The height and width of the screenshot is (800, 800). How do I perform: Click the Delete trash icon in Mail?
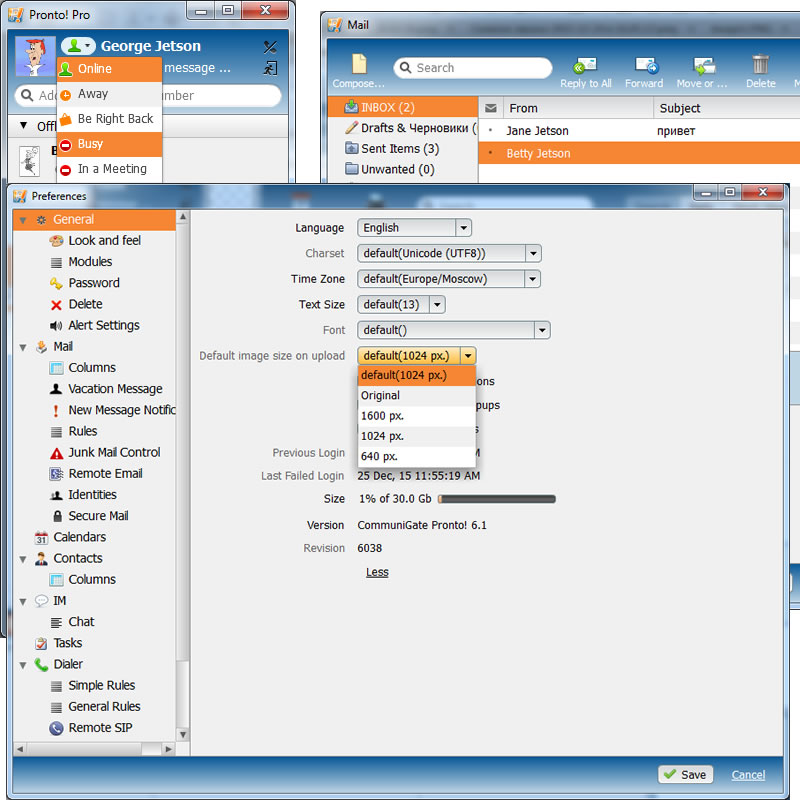click(x=760, y=64)
